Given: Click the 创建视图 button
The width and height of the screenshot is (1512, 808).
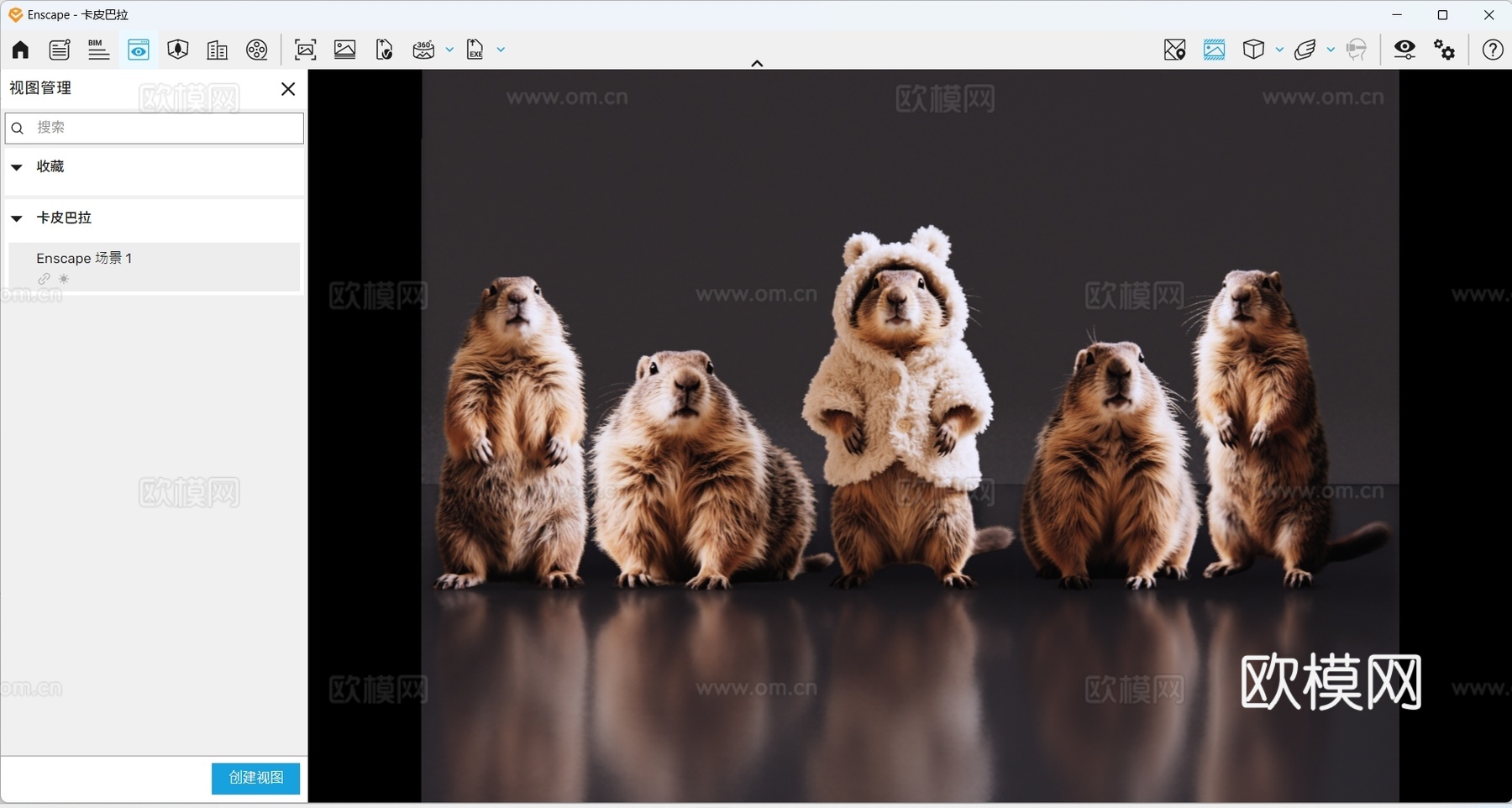Looking at the screenshot, I should click(255, 778).
